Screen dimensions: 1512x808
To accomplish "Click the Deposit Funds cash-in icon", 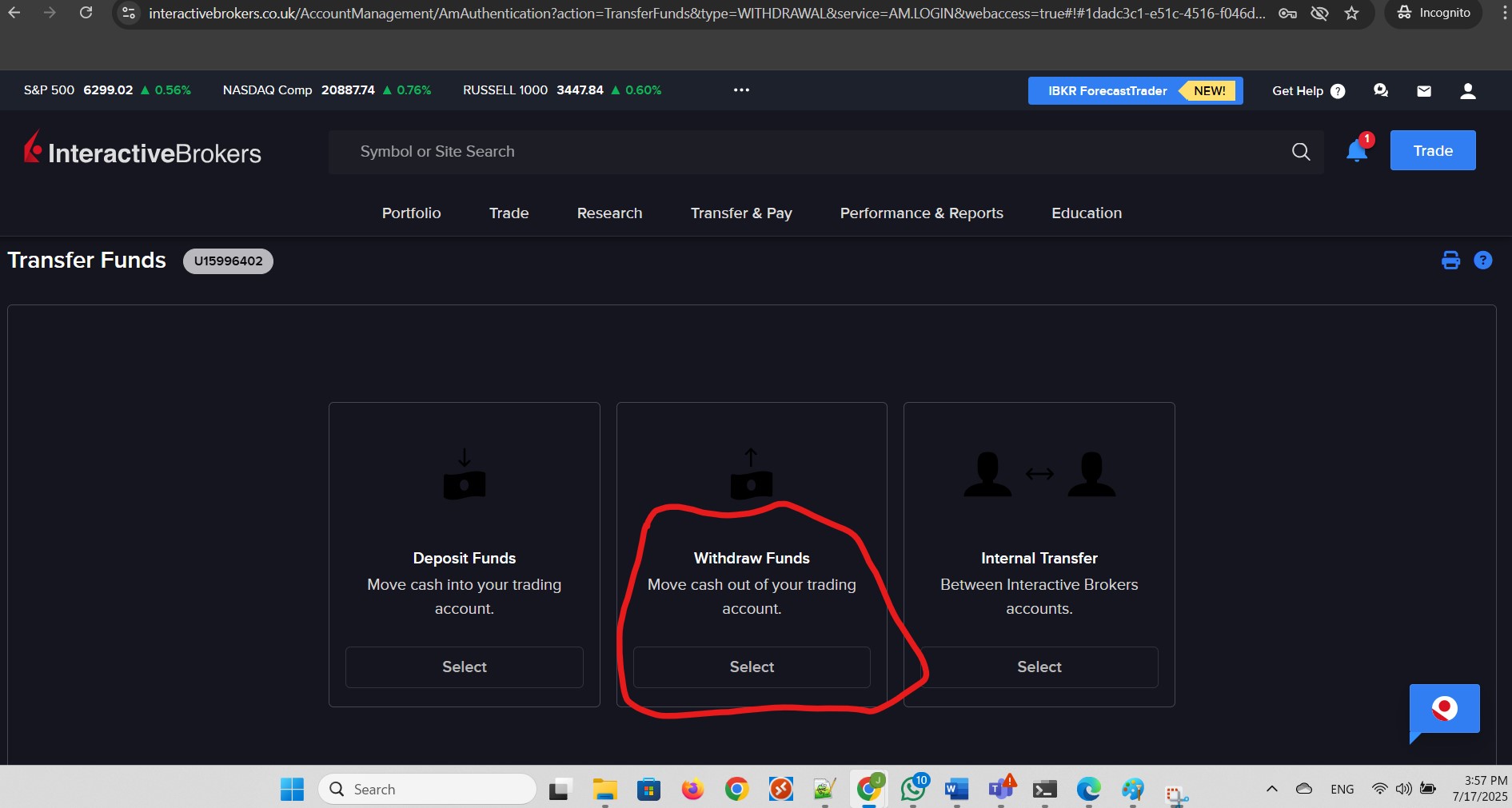I will coord(464,475).
